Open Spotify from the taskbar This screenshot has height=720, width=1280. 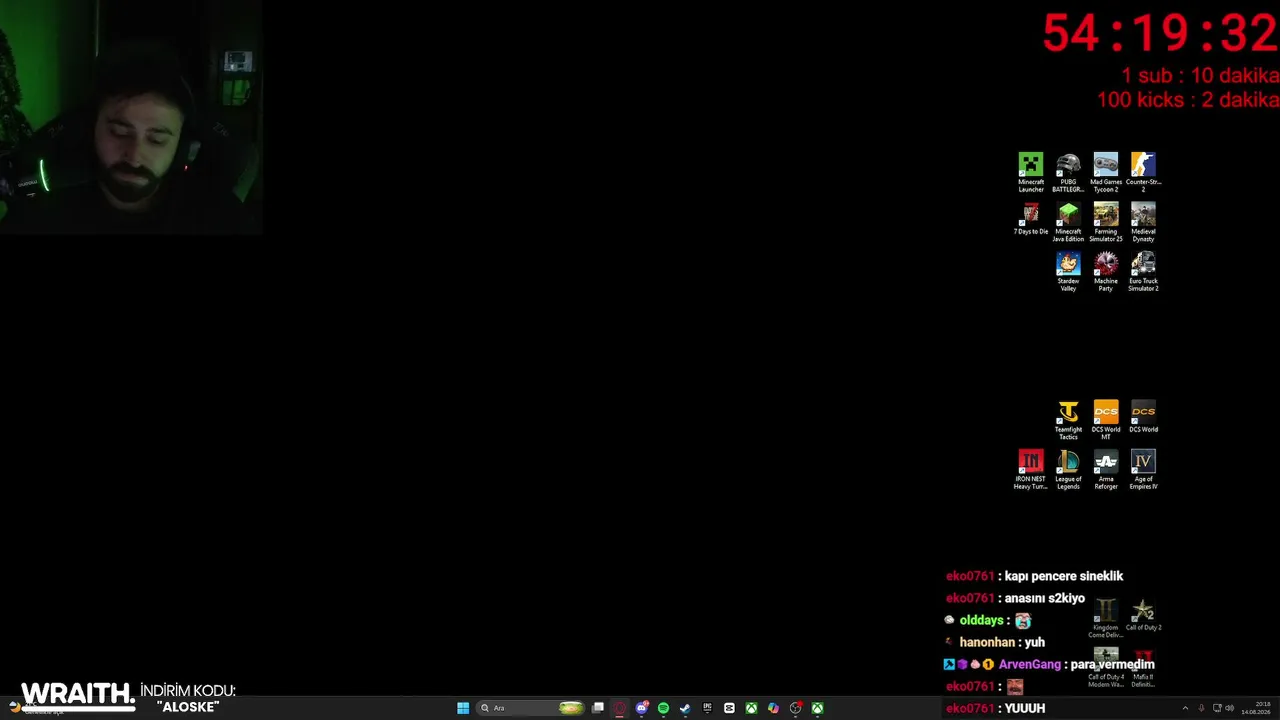click(663, 708)
